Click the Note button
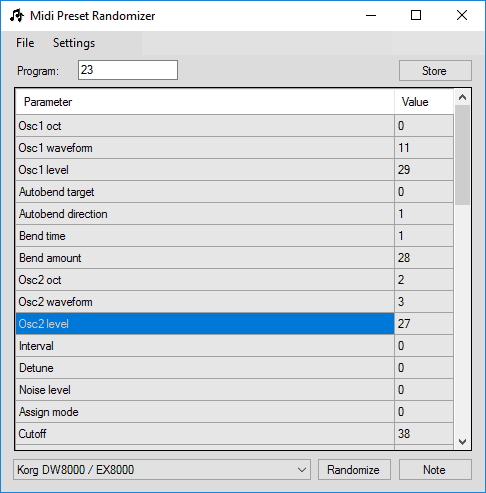The image size is (486, 493). pyautogui.click(x=435, y=470)
